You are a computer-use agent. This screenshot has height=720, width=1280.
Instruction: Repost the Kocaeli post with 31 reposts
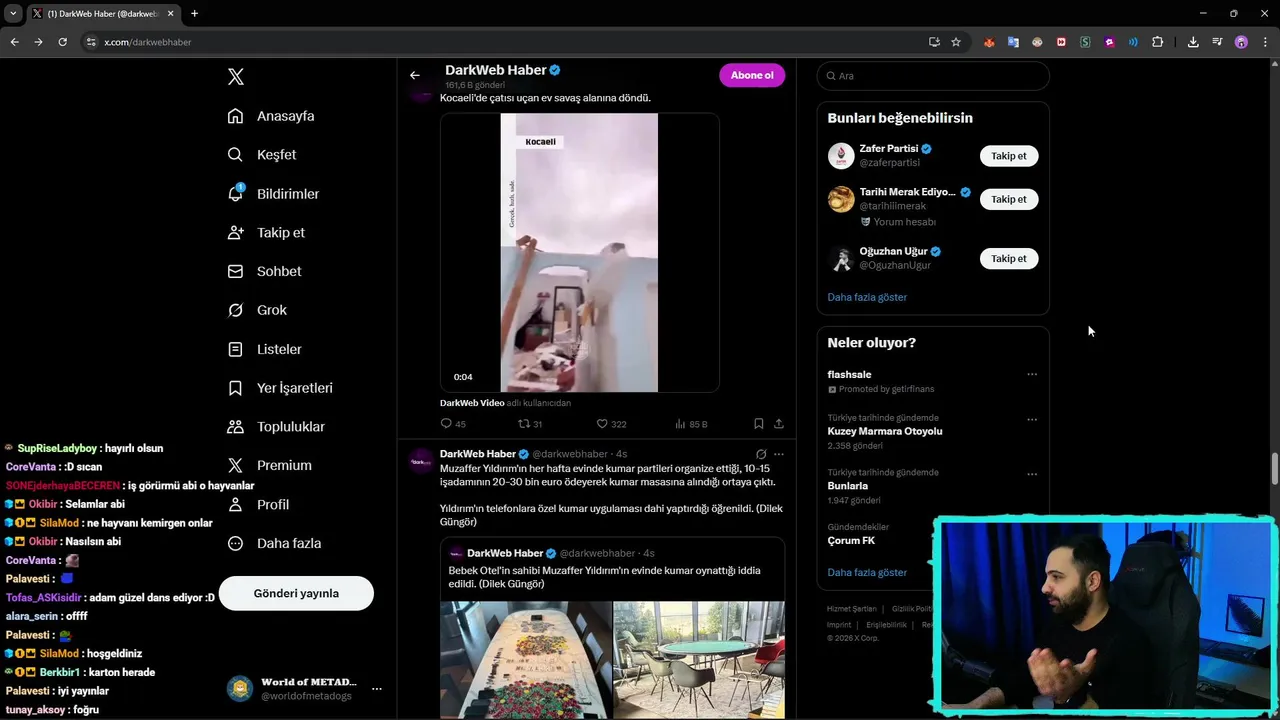529,424
